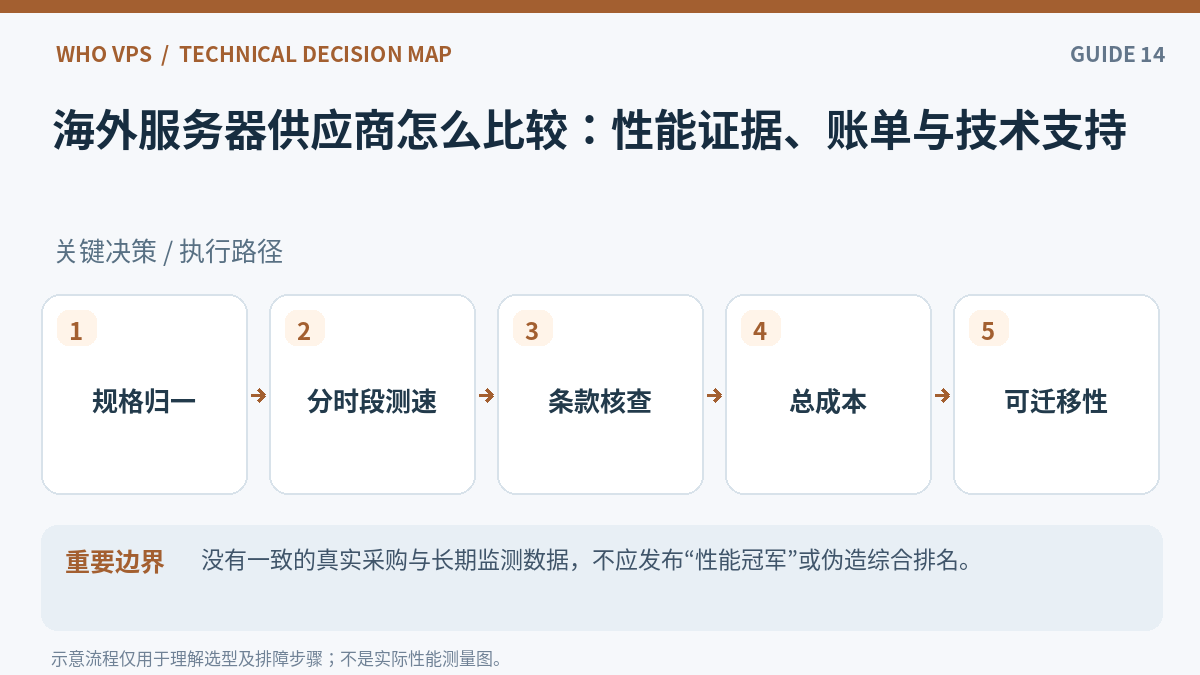Image resolution: width=1200 pixels, height=675 pixels.
Task: Click step number badge 2
Action: pyautogui.click(x=305, y=329)
